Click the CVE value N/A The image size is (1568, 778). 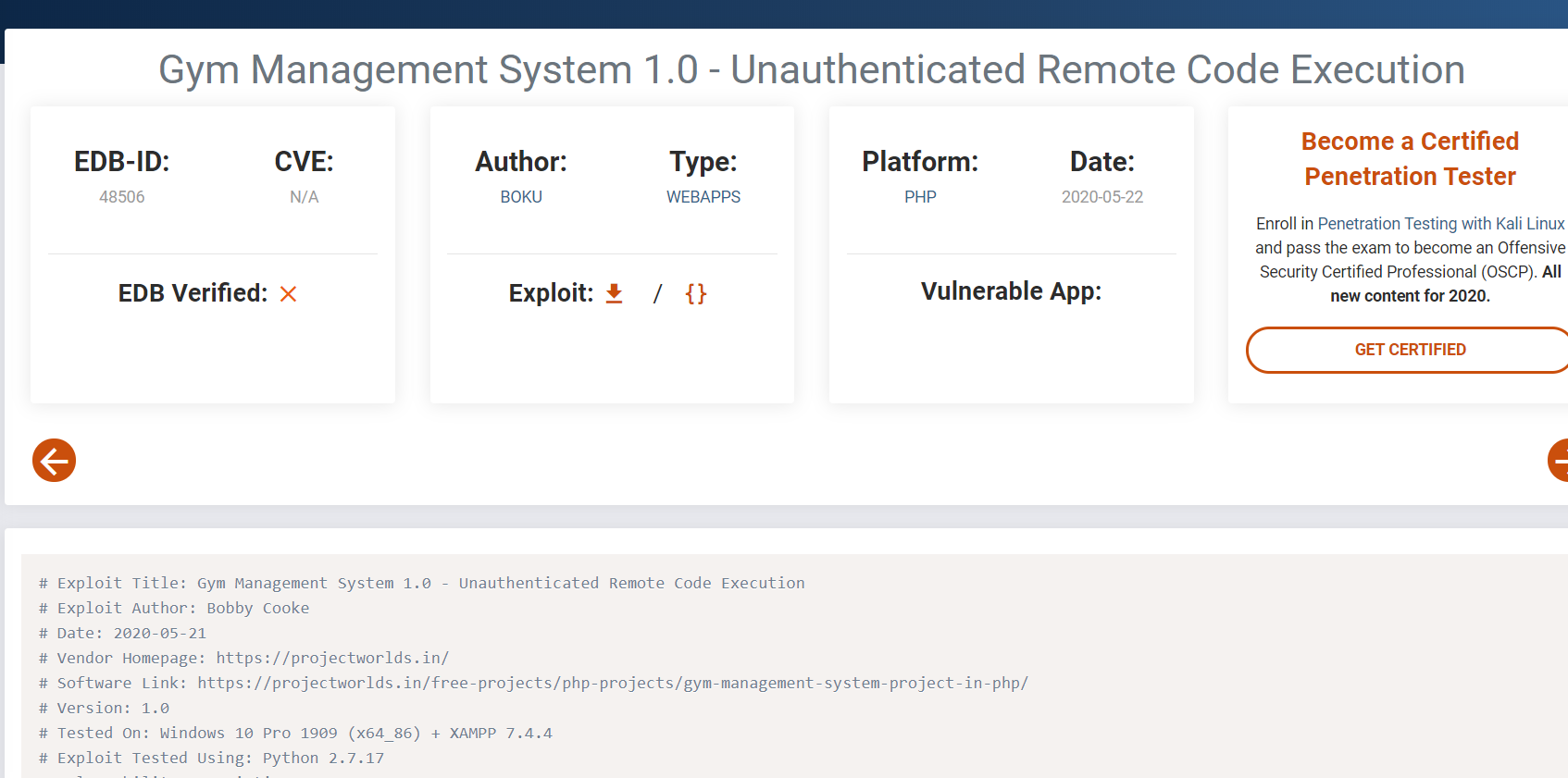click(305, 197)
